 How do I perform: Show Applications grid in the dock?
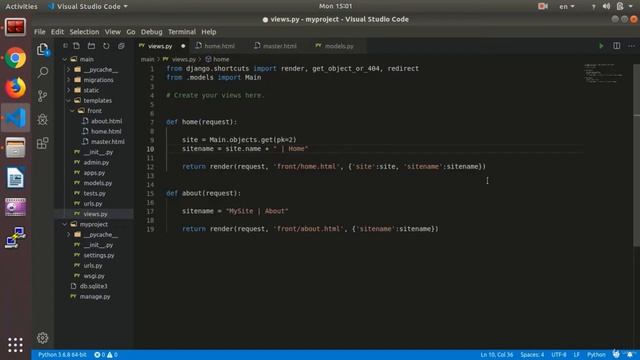click(16, 345)
